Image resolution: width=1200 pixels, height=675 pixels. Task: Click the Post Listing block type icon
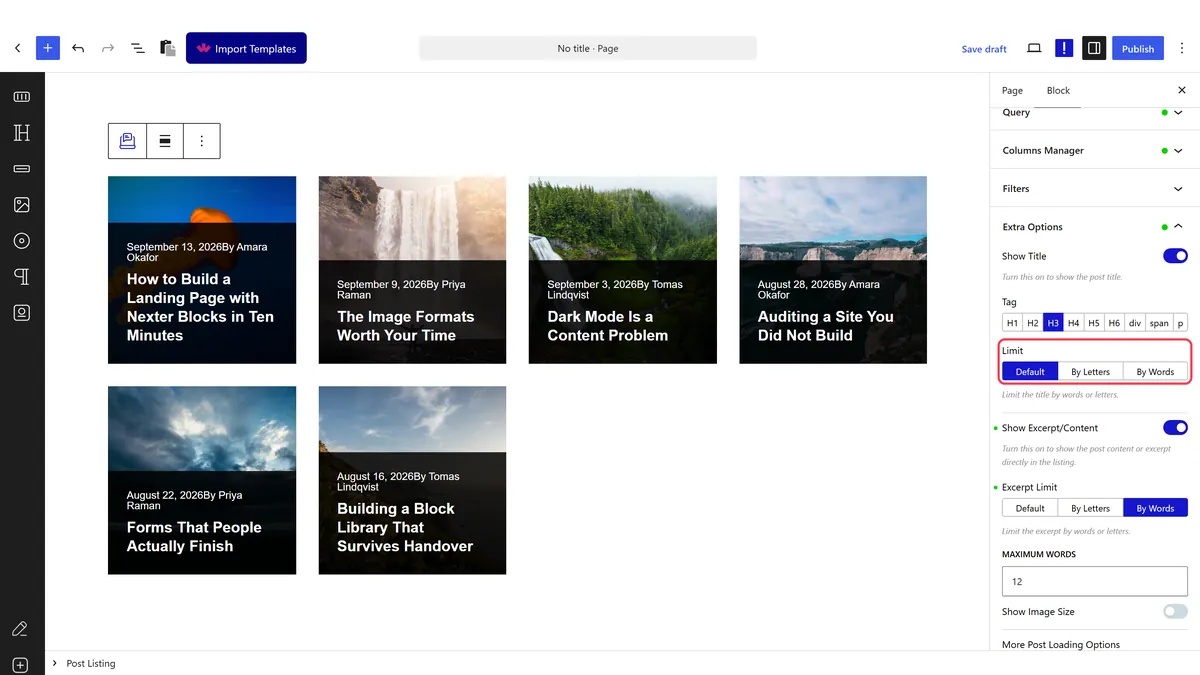[x=127, y=141]
